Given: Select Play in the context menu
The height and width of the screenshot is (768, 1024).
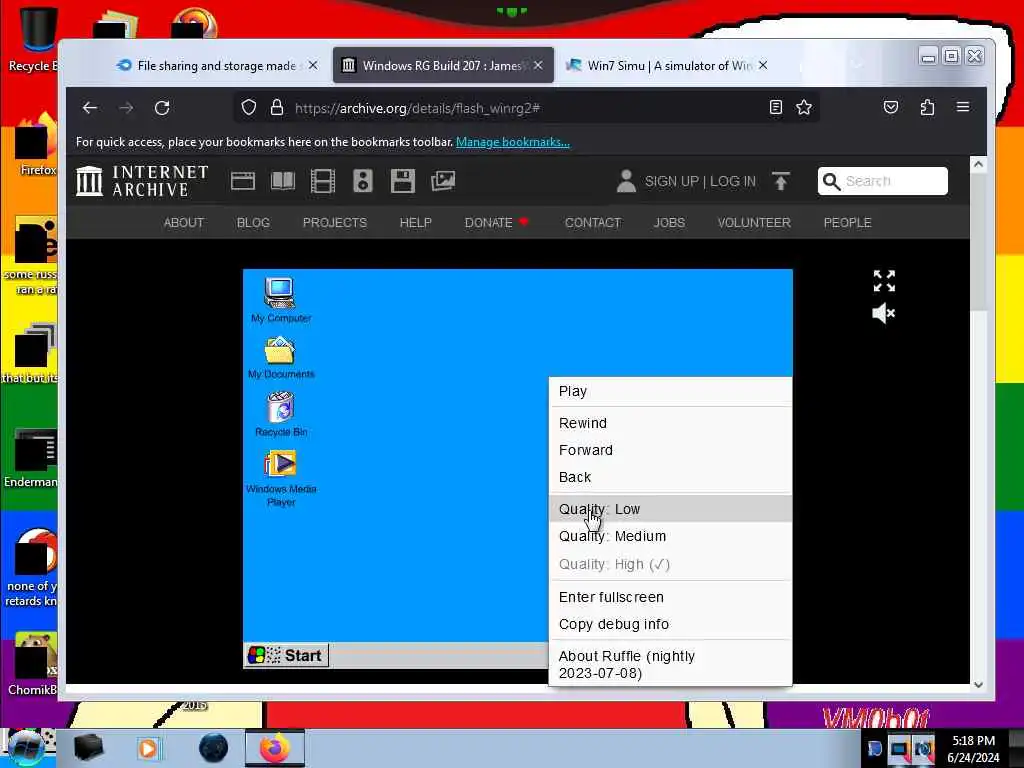Looking at the screenshot, I should [x=670, y=391].
